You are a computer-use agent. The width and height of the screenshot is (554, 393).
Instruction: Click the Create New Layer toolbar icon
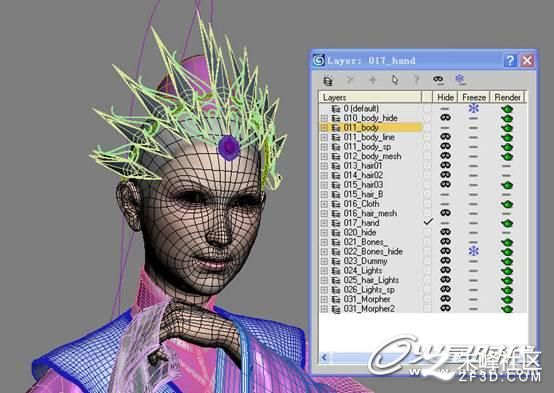pos(328,80)
